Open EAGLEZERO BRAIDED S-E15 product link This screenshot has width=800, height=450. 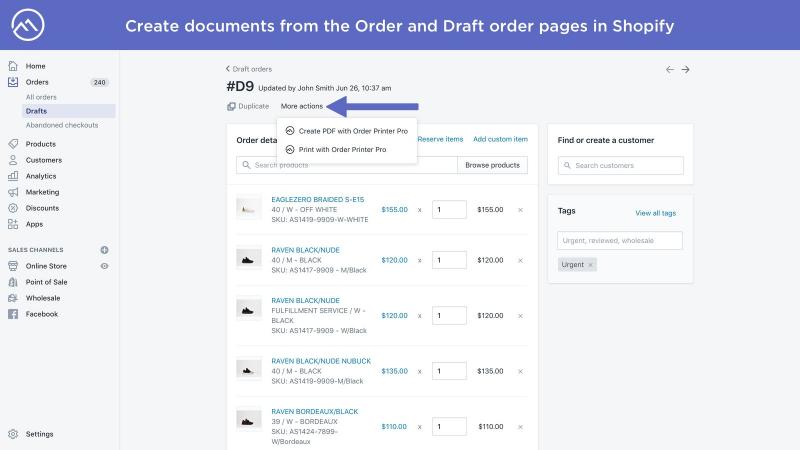click(x=318, y=199)
